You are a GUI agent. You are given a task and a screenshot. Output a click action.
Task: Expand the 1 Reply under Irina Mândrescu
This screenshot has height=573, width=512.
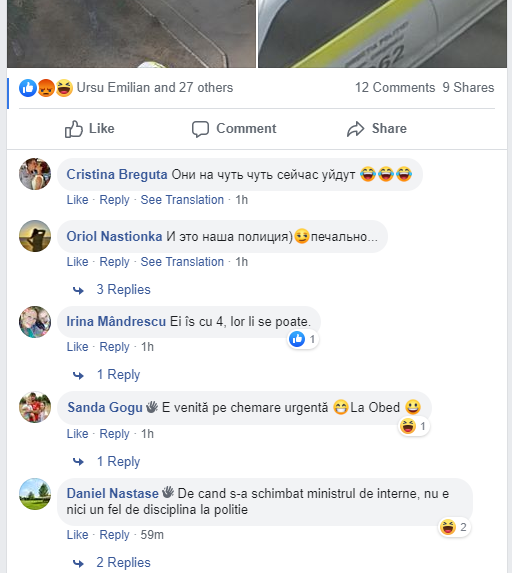pyautogui.click(x=118, y=375)
